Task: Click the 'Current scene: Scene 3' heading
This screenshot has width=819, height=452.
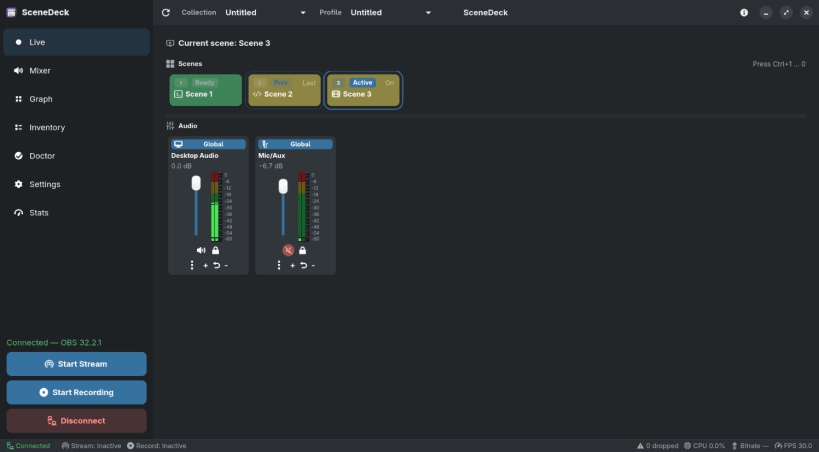Action: [x=224, y=43]
